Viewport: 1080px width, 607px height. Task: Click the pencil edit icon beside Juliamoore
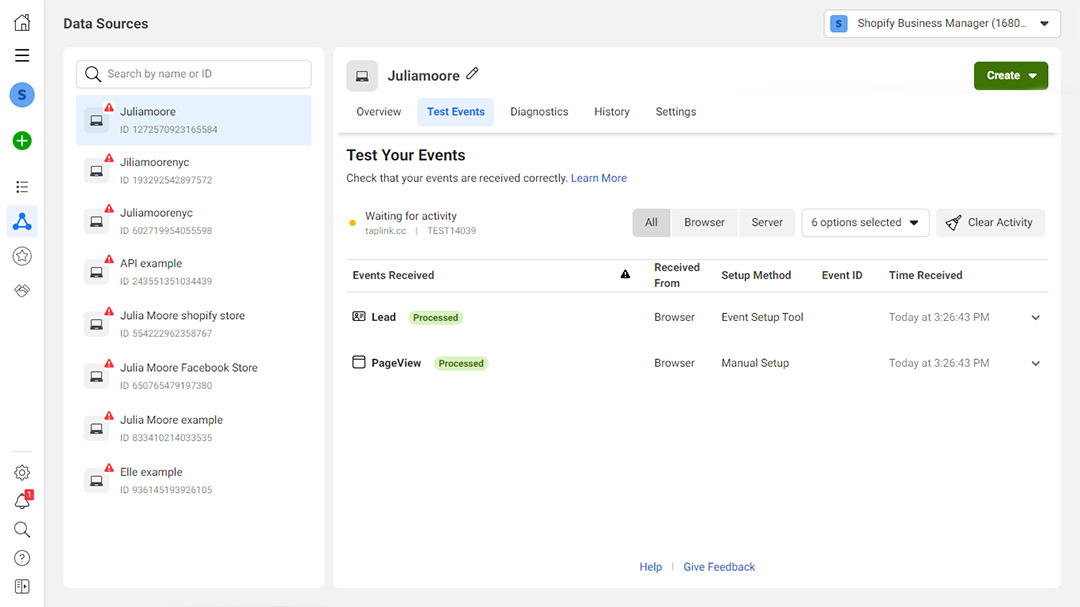tap(473, 74)
